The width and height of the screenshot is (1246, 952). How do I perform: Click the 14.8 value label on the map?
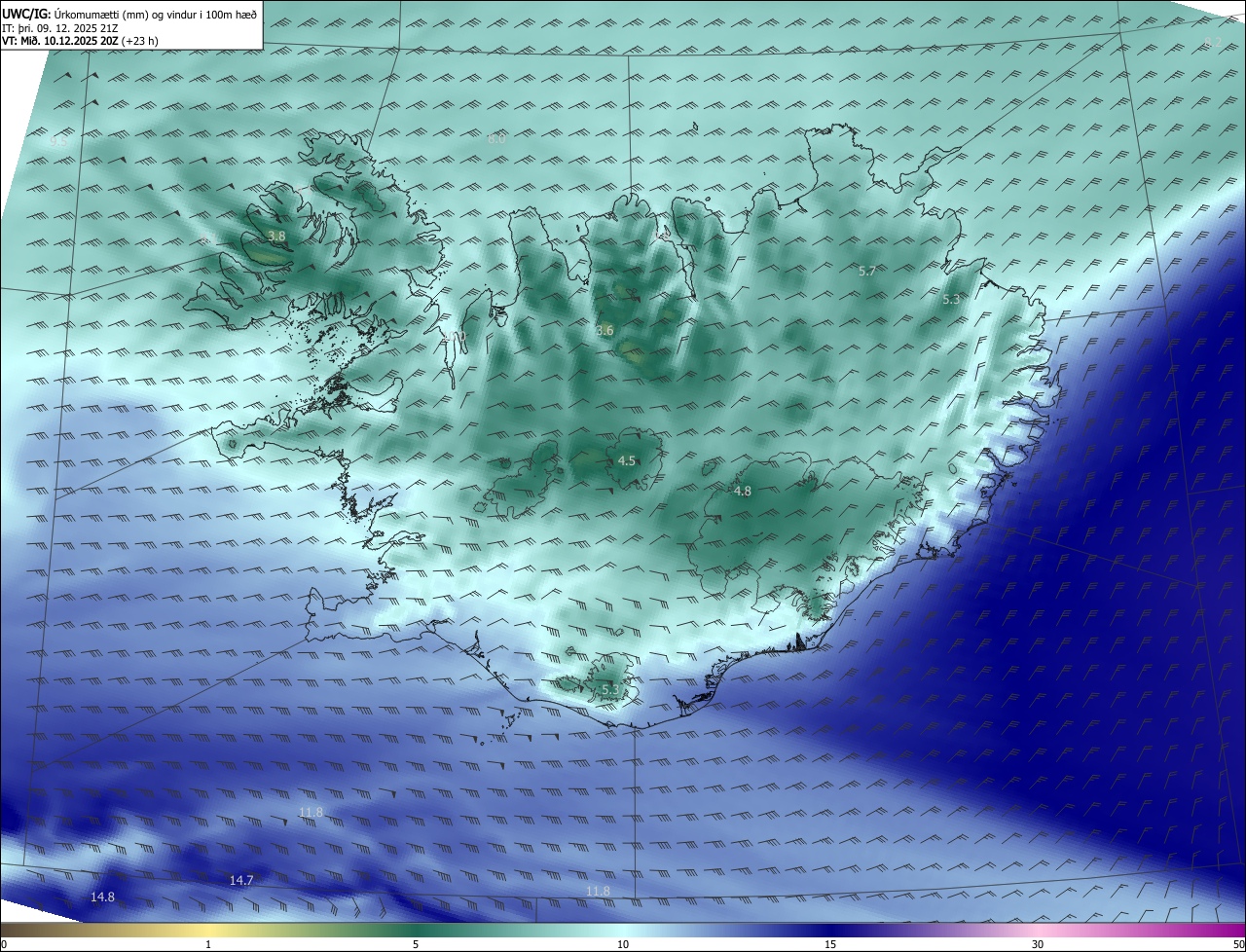[x=102, y=897]
